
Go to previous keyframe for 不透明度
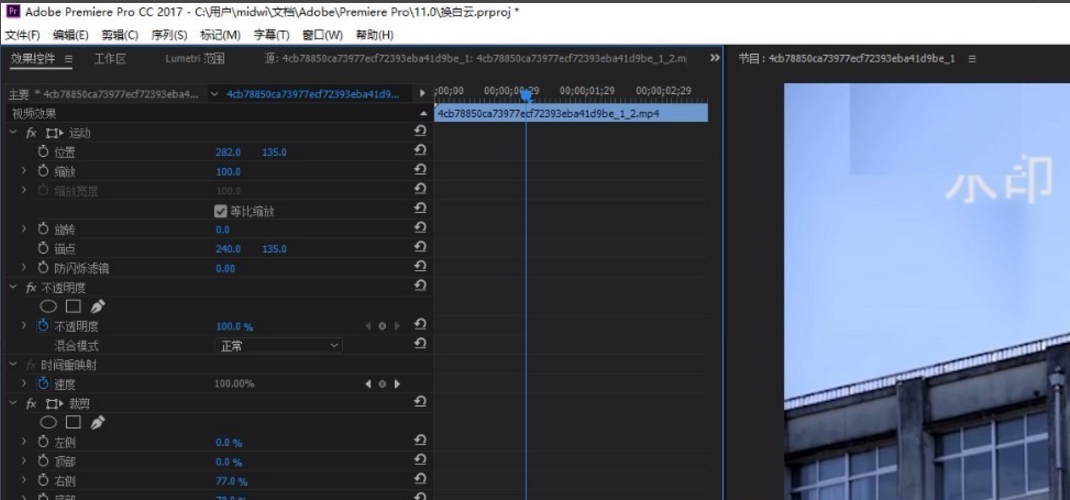pyautogui.click(x=368, y=327)
